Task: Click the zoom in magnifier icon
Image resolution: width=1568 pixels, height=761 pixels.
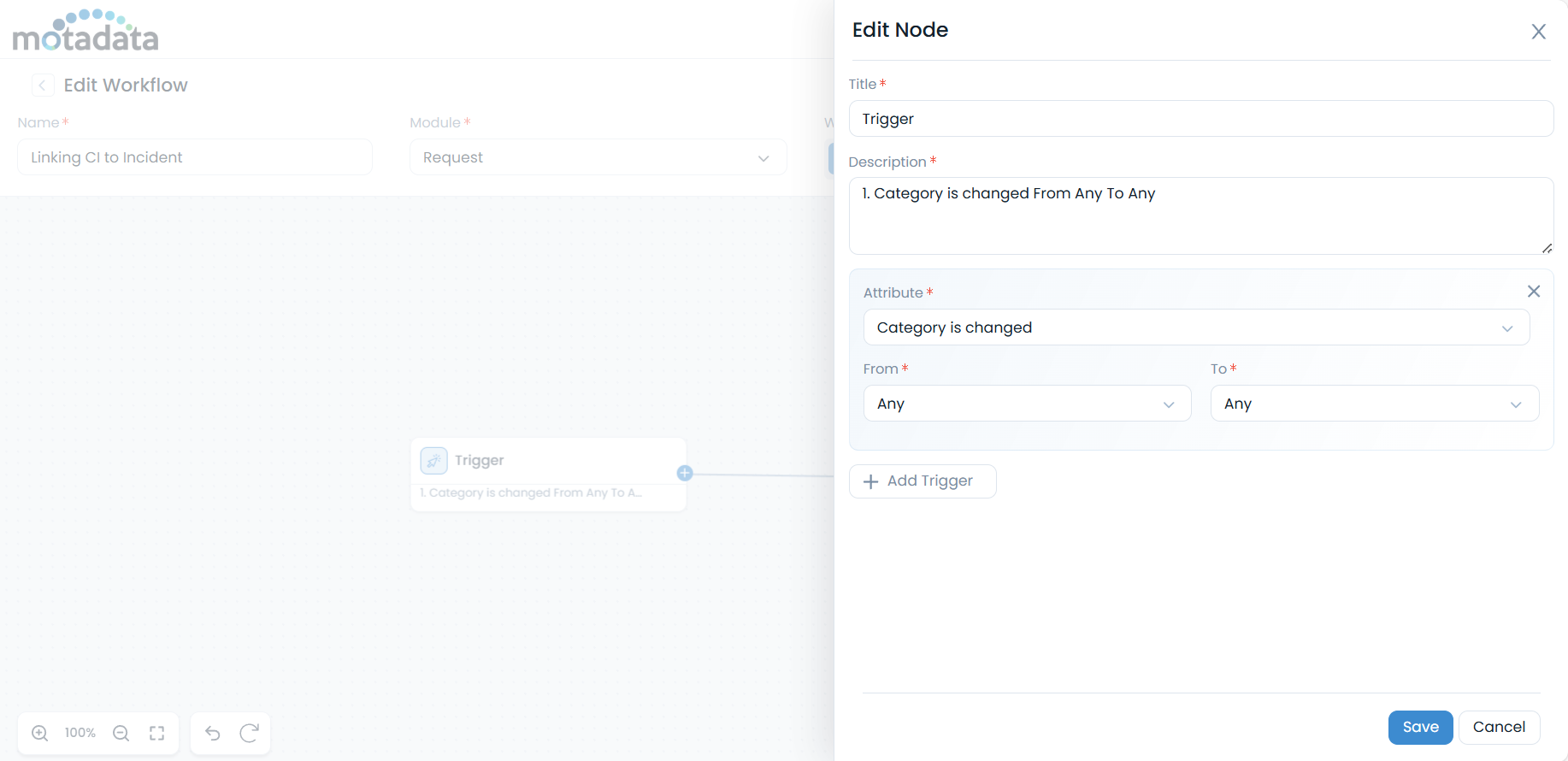Action: (x=40, y=733)
